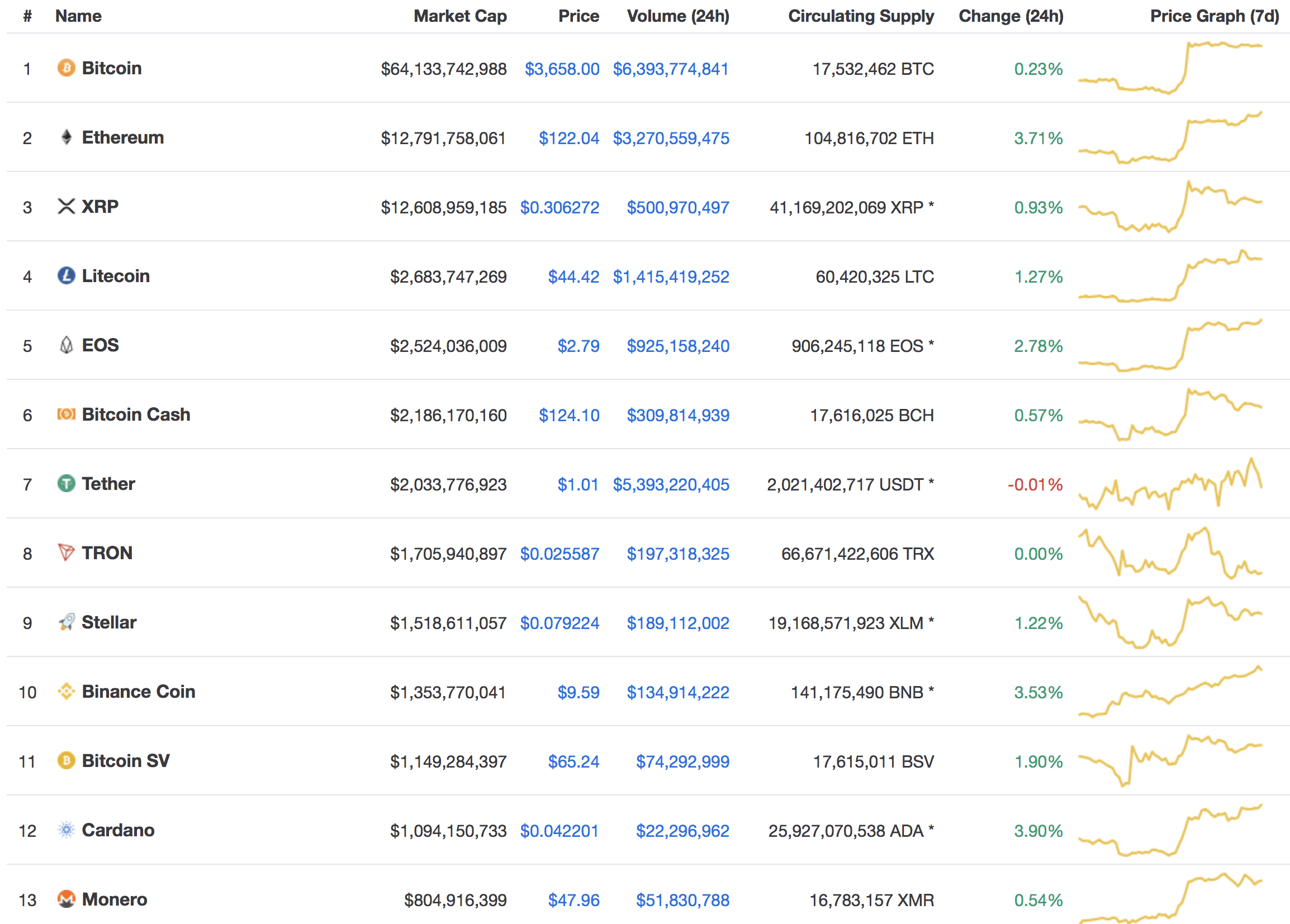The image size is (1290, 924).
Task: Click Cardano change value 3.90%
Action: coord(1038,832)
